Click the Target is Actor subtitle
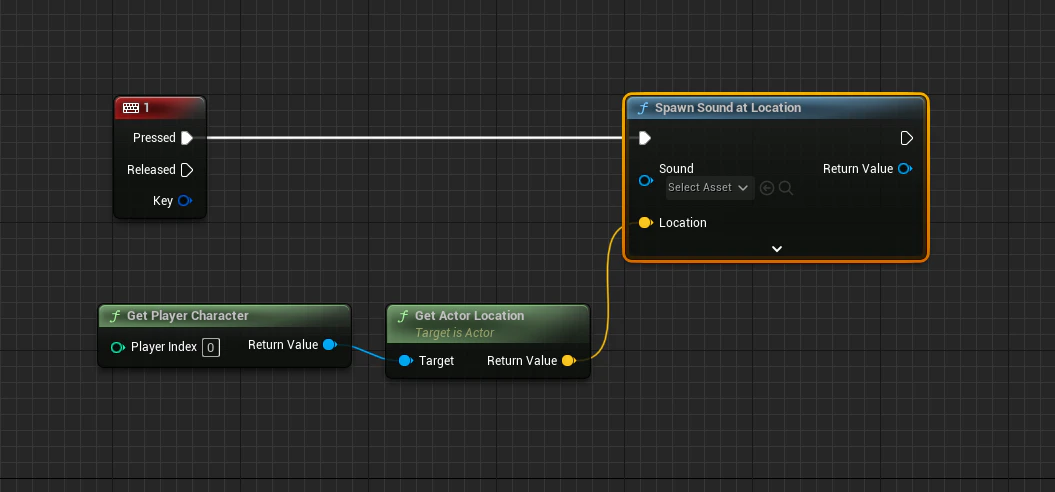The height and width of the screenshot is (492, 1055). [454, 333]
